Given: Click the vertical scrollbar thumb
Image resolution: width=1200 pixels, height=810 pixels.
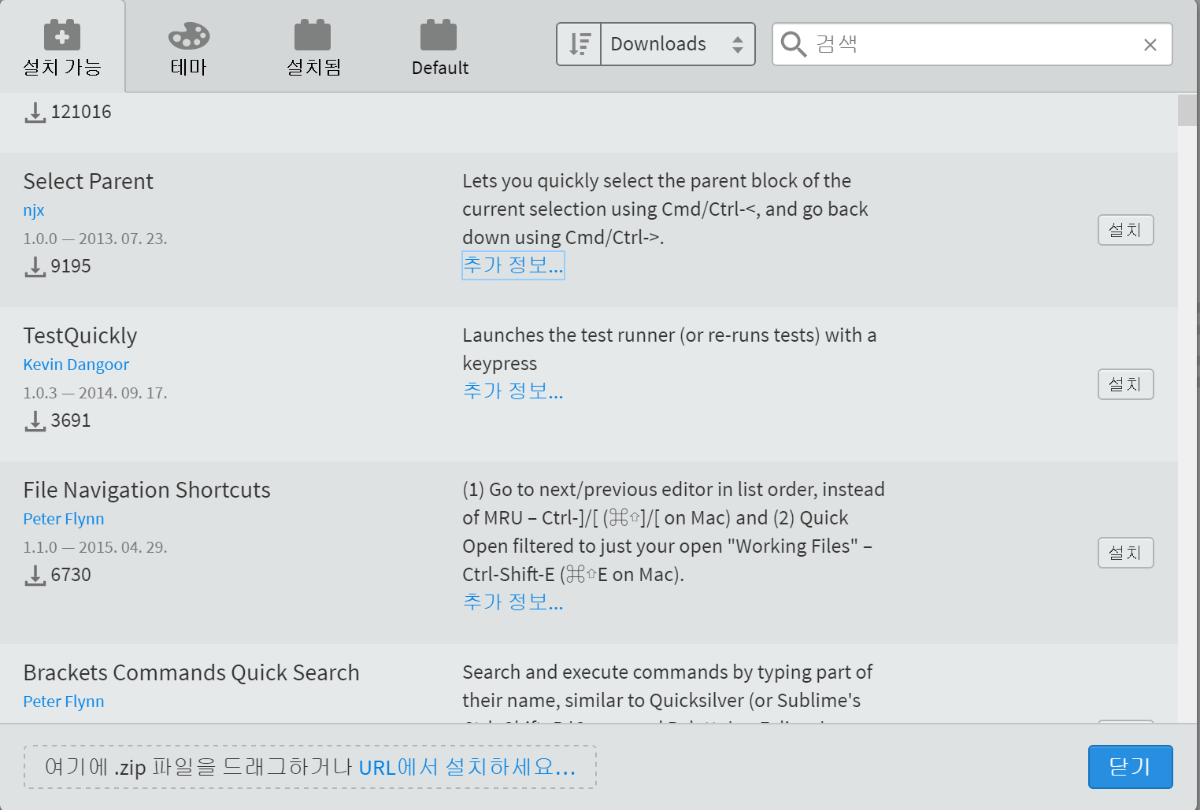Looking at the screenshot, I should pyautogui.click(x=1188, y=109).
